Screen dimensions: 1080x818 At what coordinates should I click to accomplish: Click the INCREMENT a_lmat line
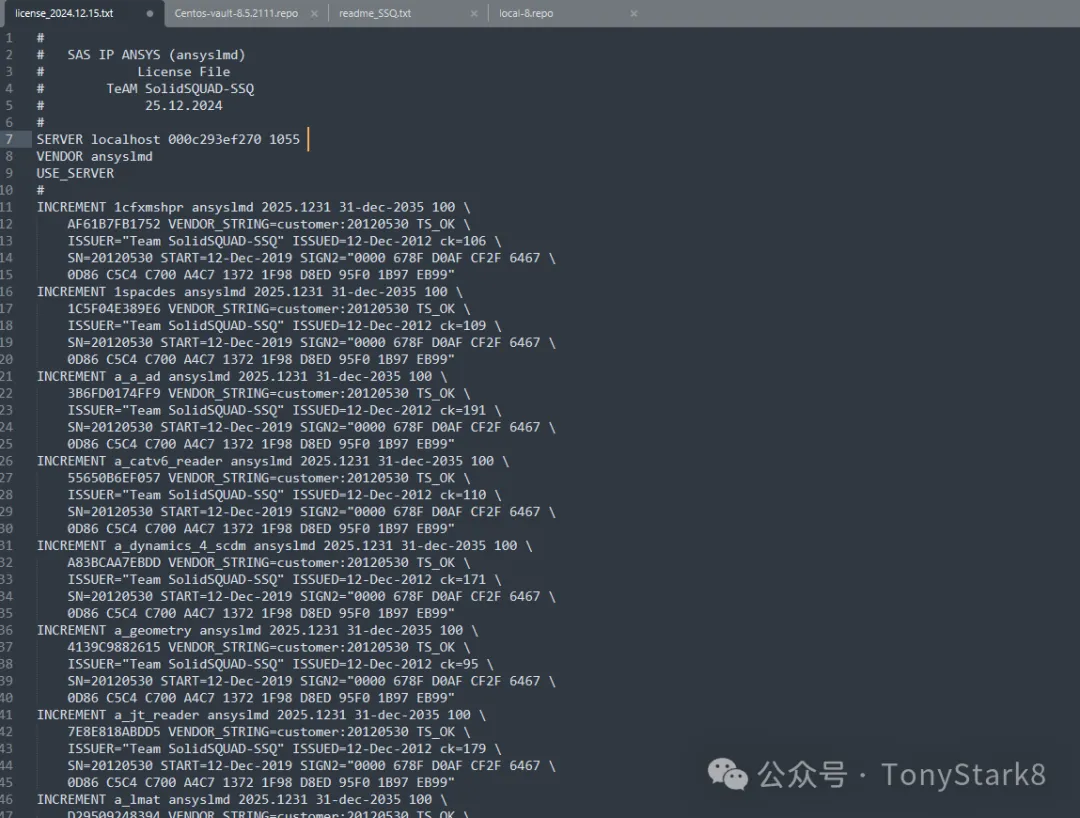[x=242, y=800]
